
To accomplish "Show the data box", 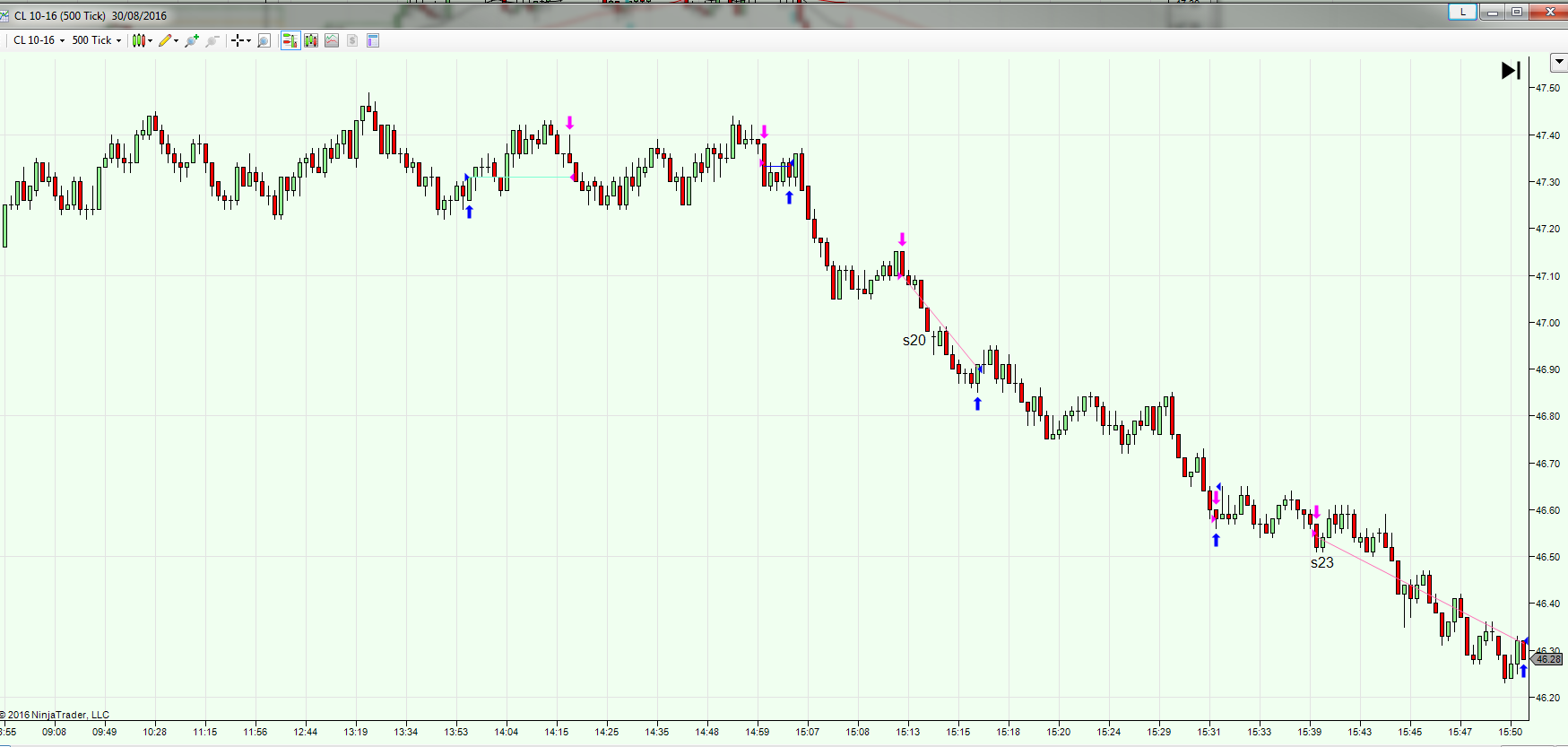I will click(x=264, y=40).
